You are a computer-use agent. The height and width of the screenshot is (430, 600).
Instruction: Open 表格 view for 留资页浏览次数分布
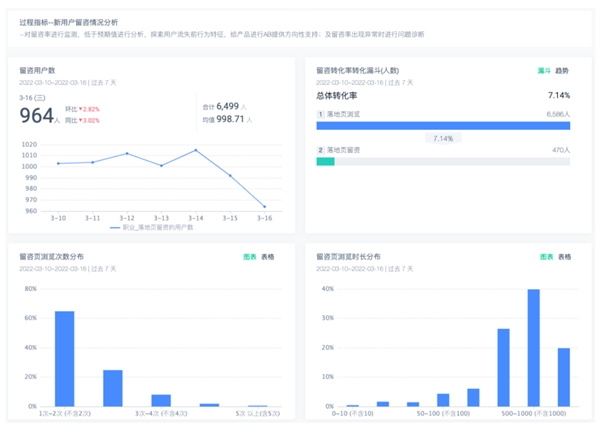(x=268, y=257)
